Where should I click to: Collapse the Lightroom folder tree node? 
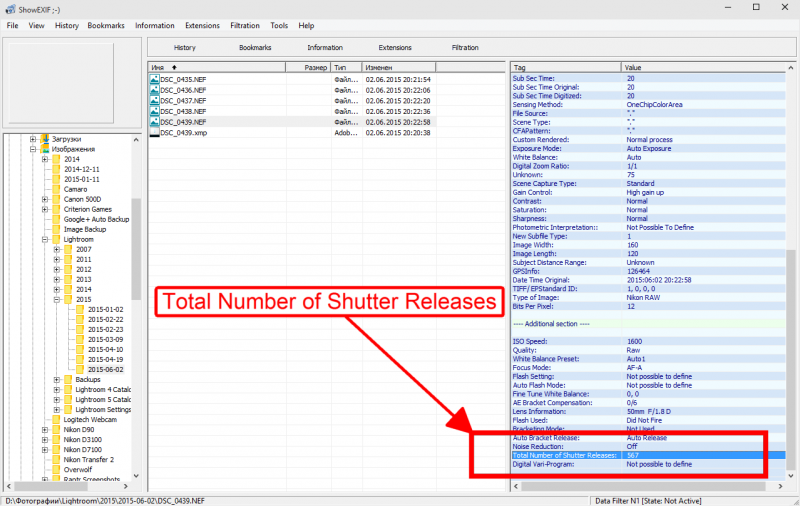45,239
